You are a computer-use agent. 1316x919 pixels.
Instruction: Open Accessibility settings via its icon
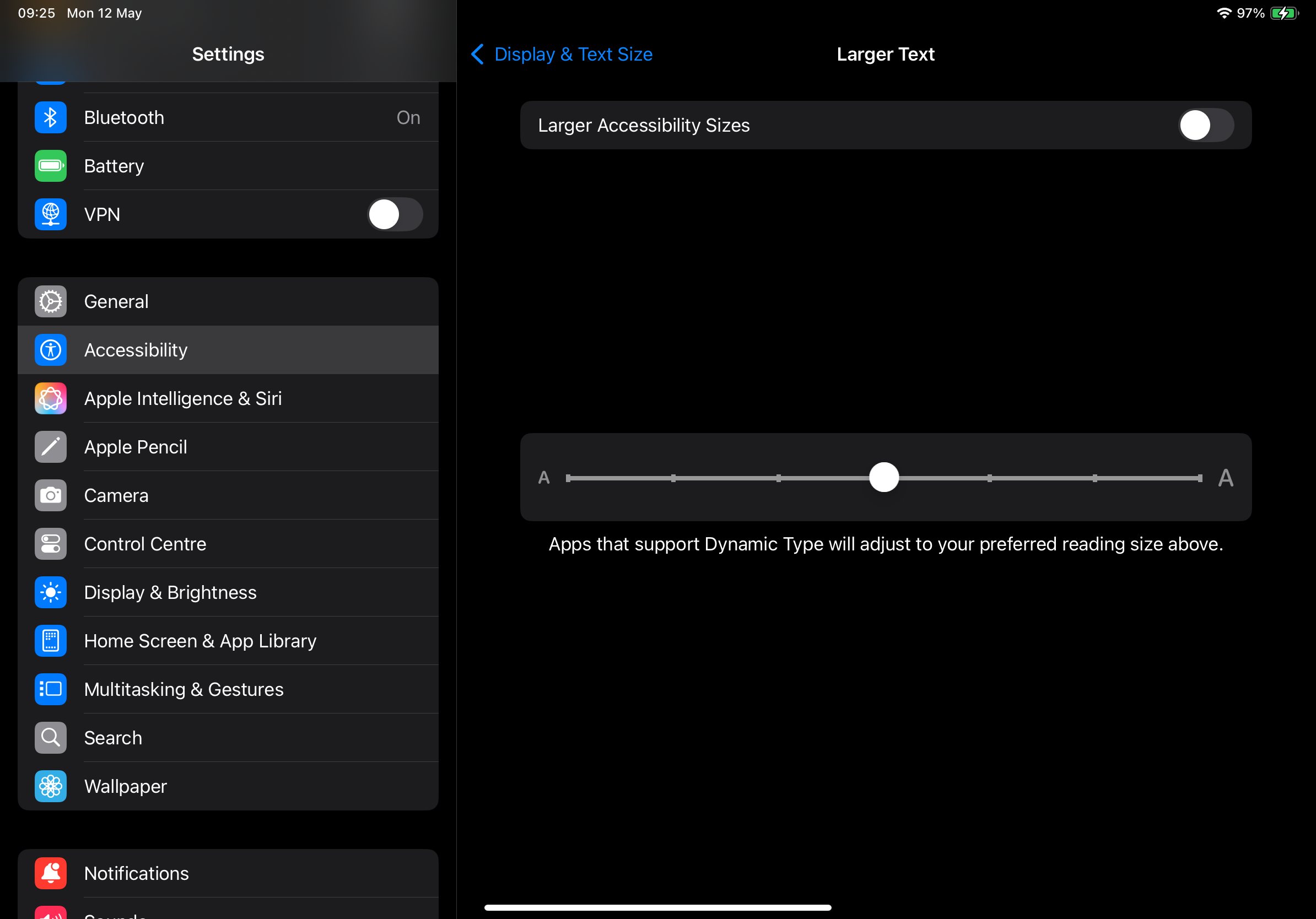[50, 349]
